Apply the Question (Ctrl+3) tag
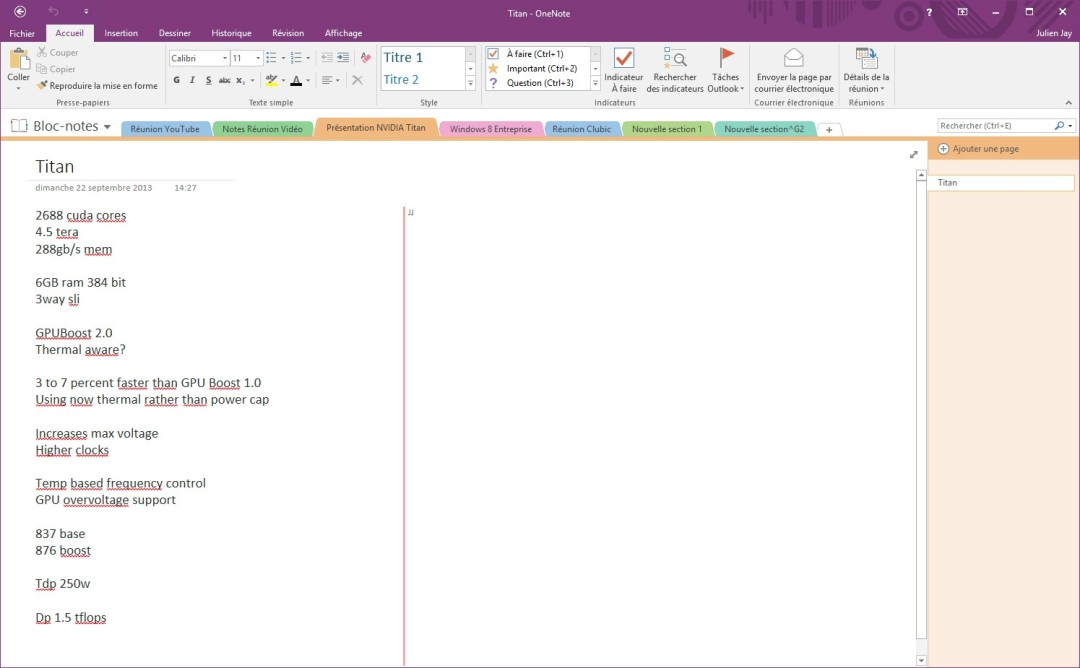This screenshot has width=1080, height=668. click(x=538, y=82)
